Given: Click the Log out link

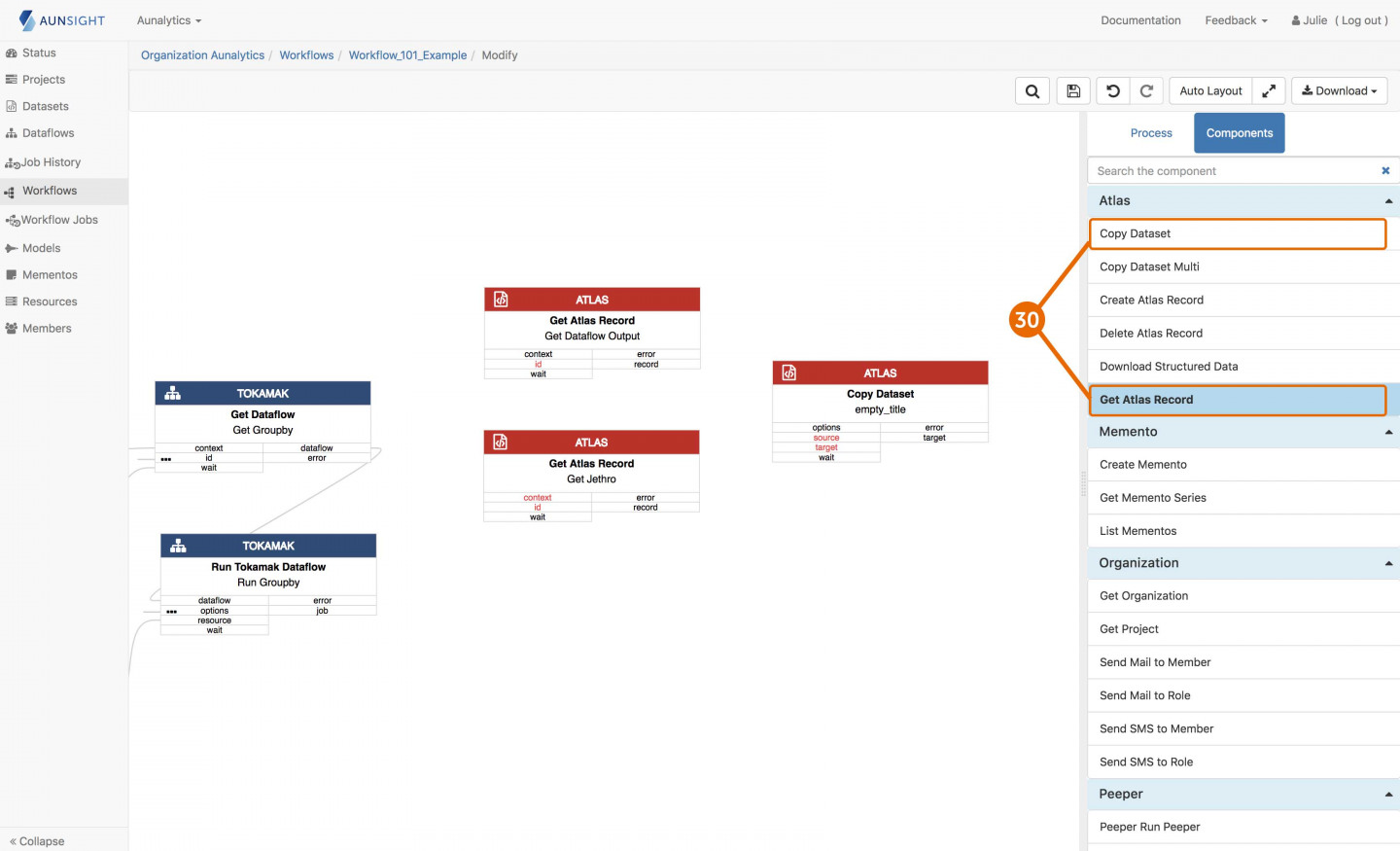Looking at the screenshot, I should pos(1361,20).
